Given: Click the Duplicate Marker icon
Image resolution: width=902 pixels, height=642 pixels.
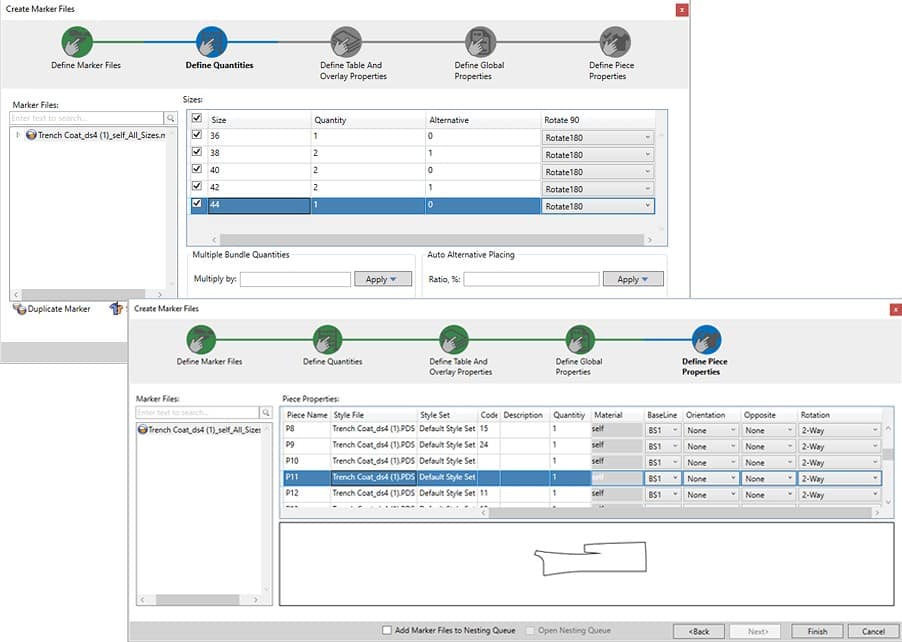Looking at the screenshot, I should click(20, 309).
